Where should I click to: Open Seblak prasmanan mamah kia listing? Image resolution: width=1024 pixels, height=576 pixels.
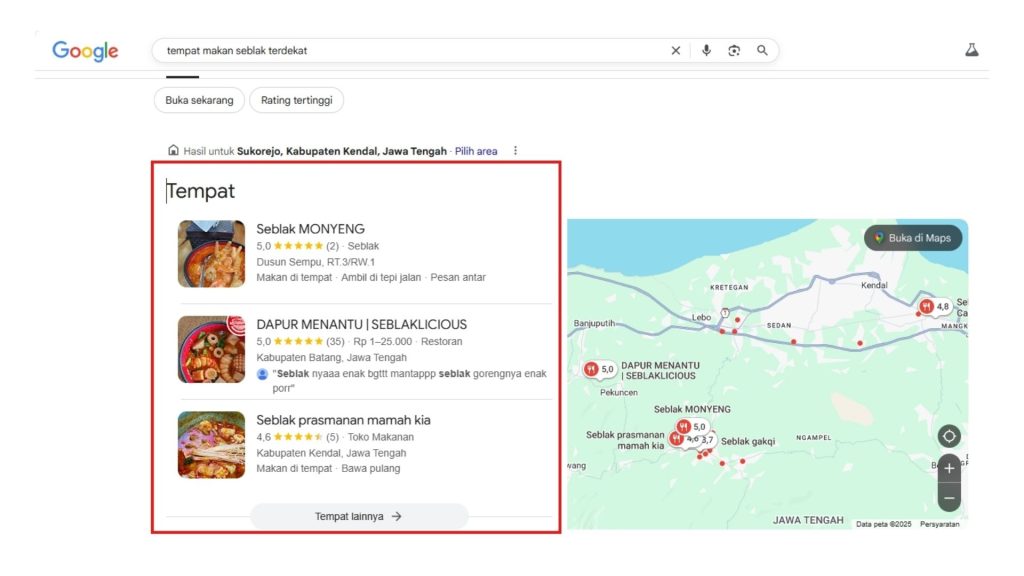click(343, 420)
